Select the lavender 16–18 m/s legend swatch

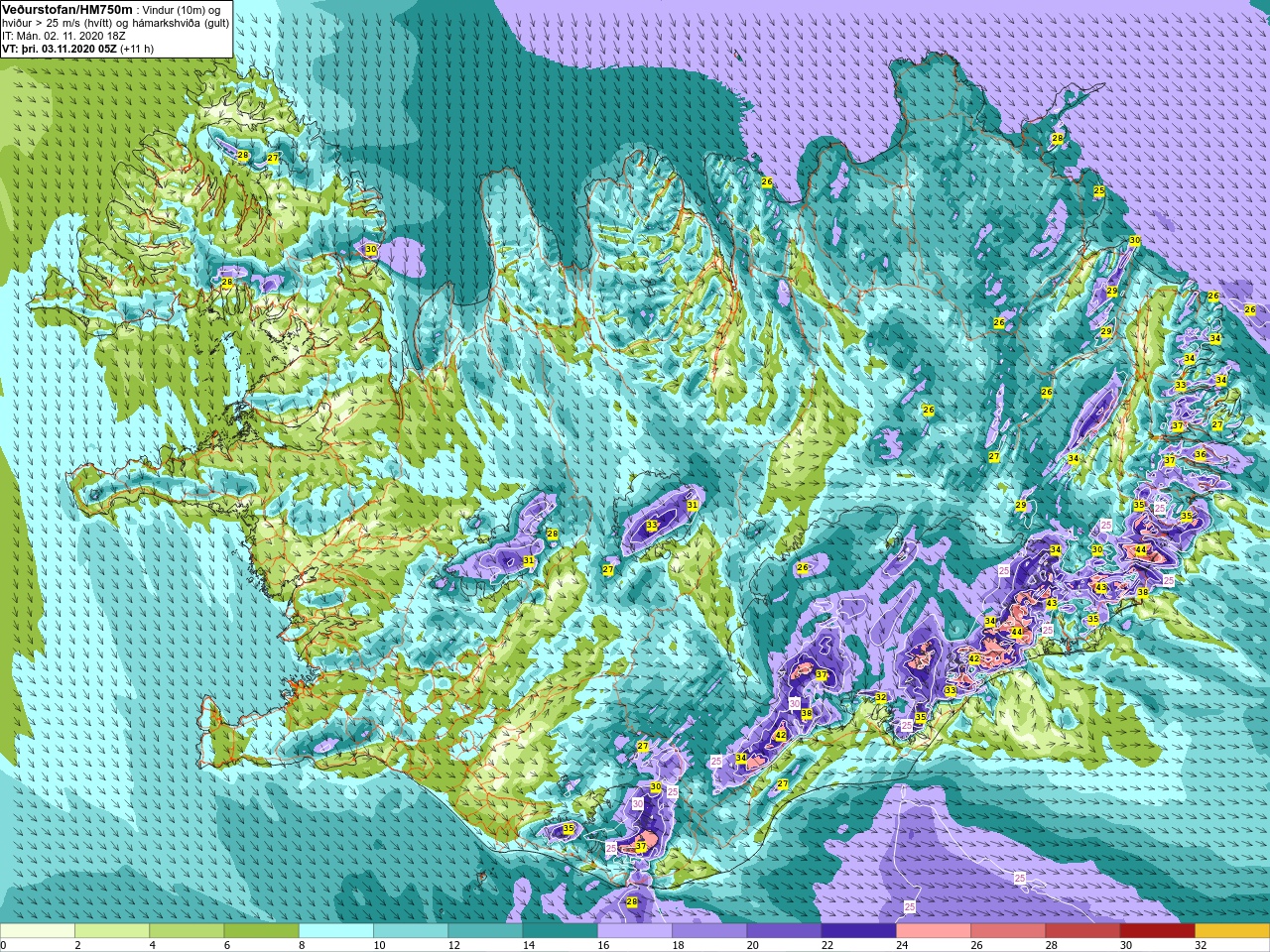(x=635, y=931)
